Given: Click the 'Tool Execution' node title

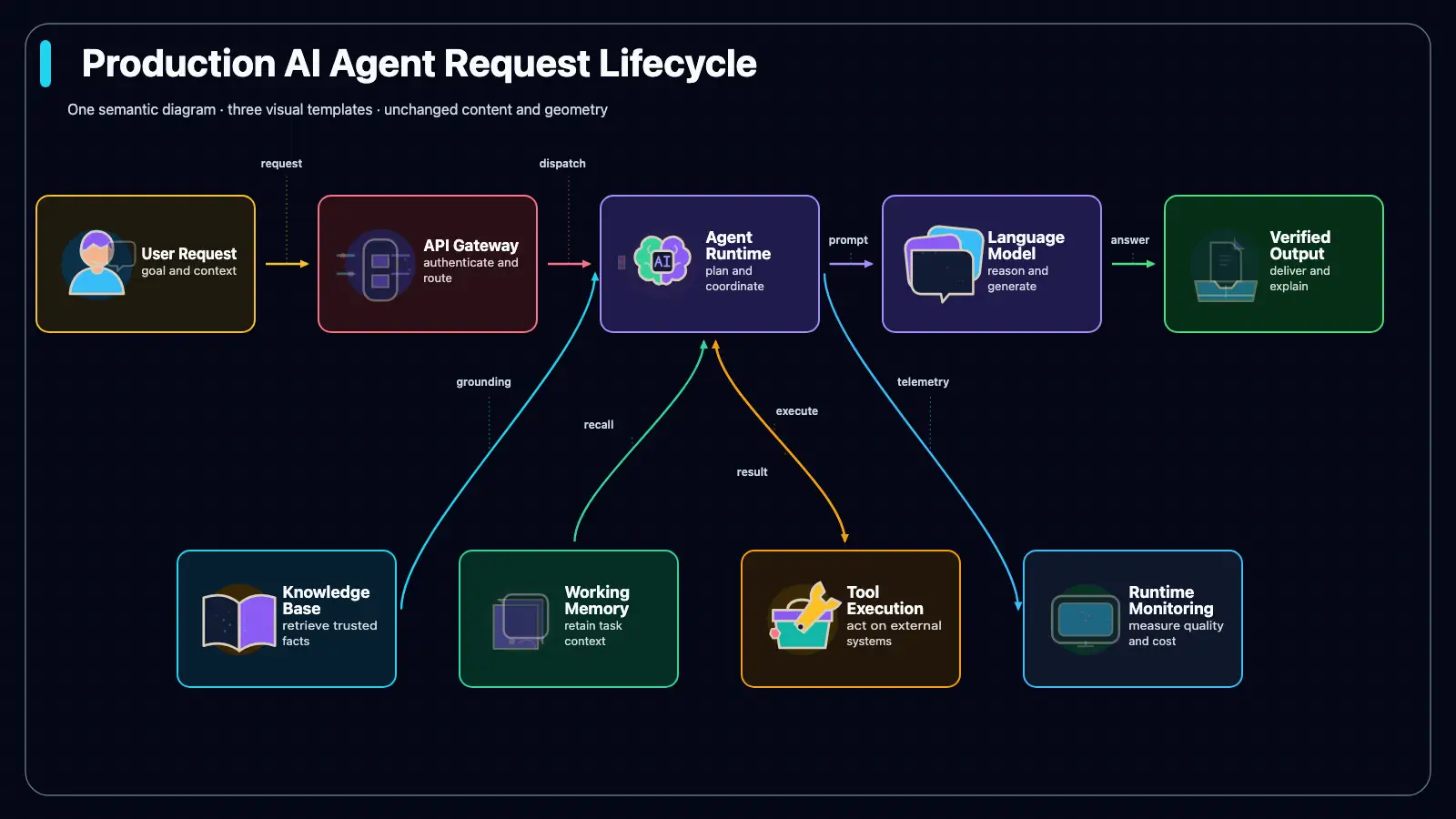Looking at the screenshot, I should (885, 601).
